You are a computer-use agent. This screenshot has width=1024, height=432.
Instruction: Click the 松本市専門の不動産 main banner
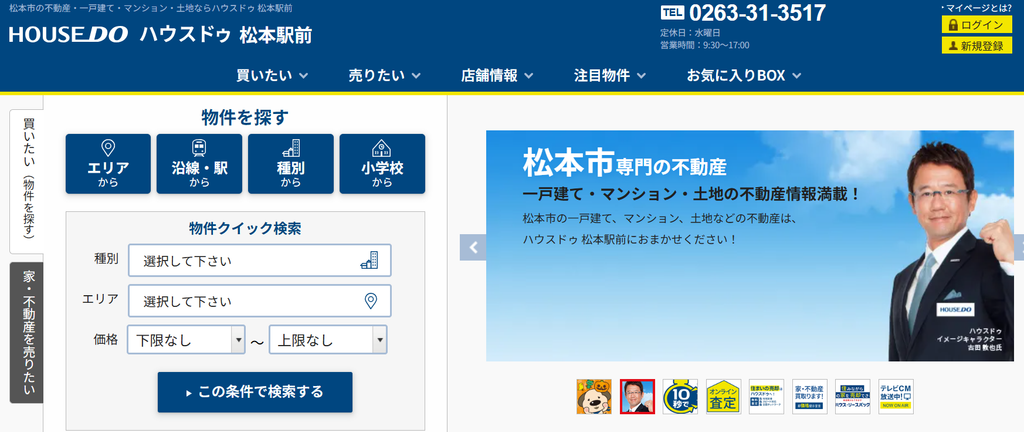[x=750, y=245]
